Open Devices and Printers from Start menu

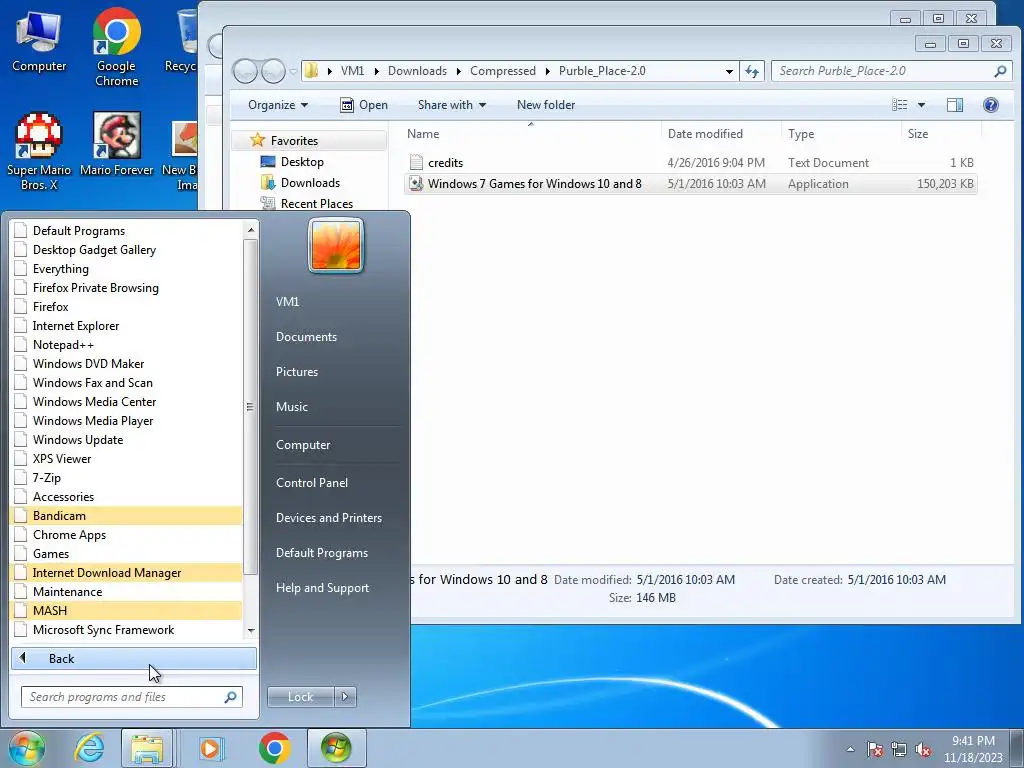click(328, 518)
